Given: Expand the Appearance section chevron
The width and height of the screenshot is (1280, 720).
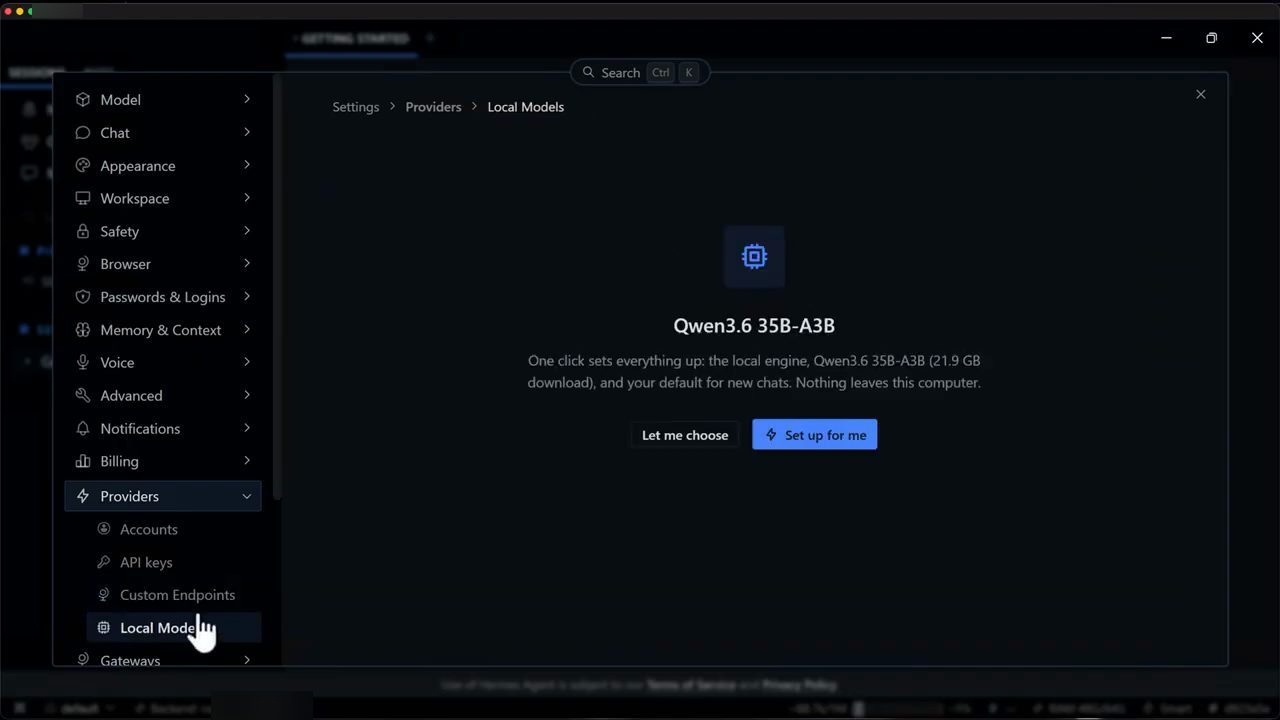Looking at the screenshot, I should point(247,165).
